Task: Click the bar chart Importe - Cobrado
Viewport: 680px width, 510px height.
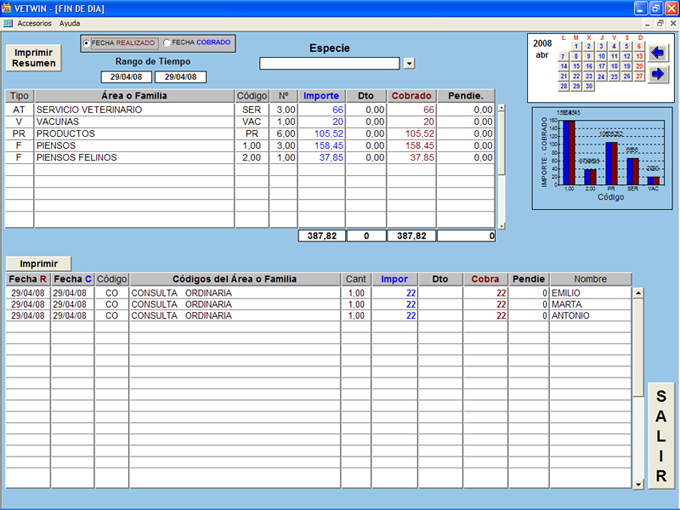Action: pyautogui.click(x=602, y=159)
